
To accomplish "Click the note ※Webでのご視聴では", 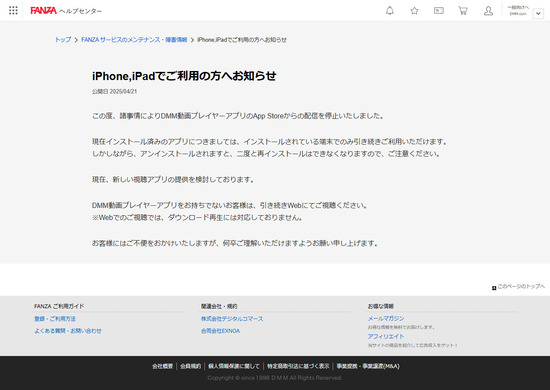I will coord(197,217).
